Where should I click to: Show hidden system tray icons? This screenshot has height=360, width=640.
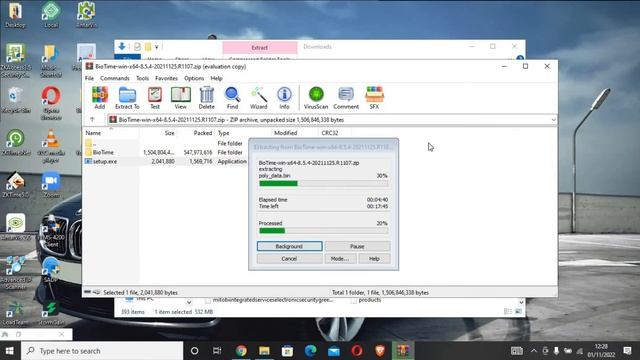pyautogui.click(x=534, y=351)
